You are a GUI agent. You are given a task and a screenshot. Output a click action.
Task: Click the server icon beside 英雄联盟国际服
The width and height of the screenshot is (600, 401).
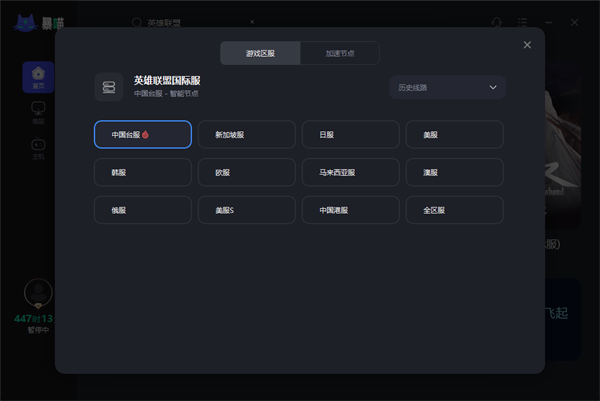(x=109, y=87)
